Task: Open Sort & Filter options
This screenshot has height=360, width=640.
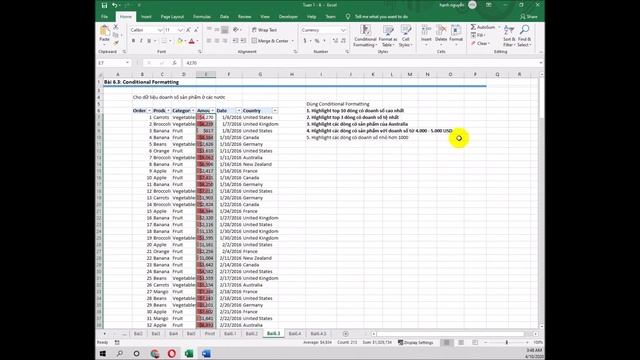Action: (509, 36)
